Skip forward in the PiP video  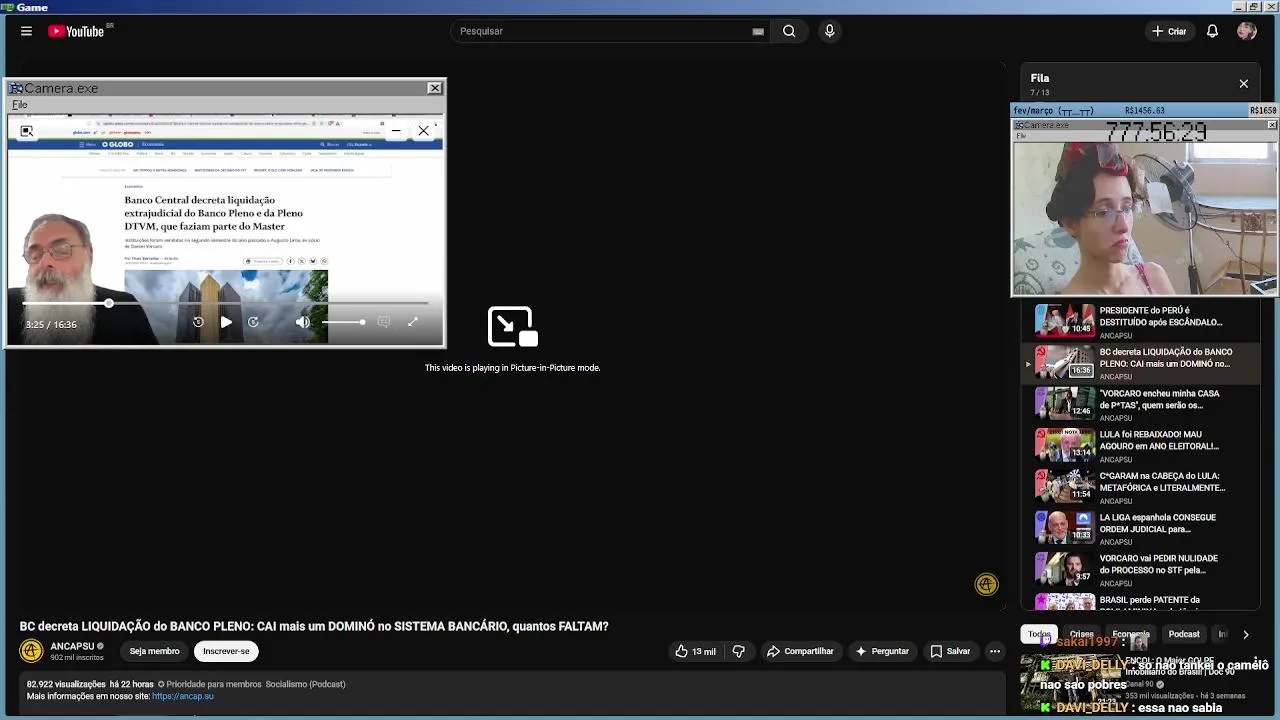click(x=253, y=322)
